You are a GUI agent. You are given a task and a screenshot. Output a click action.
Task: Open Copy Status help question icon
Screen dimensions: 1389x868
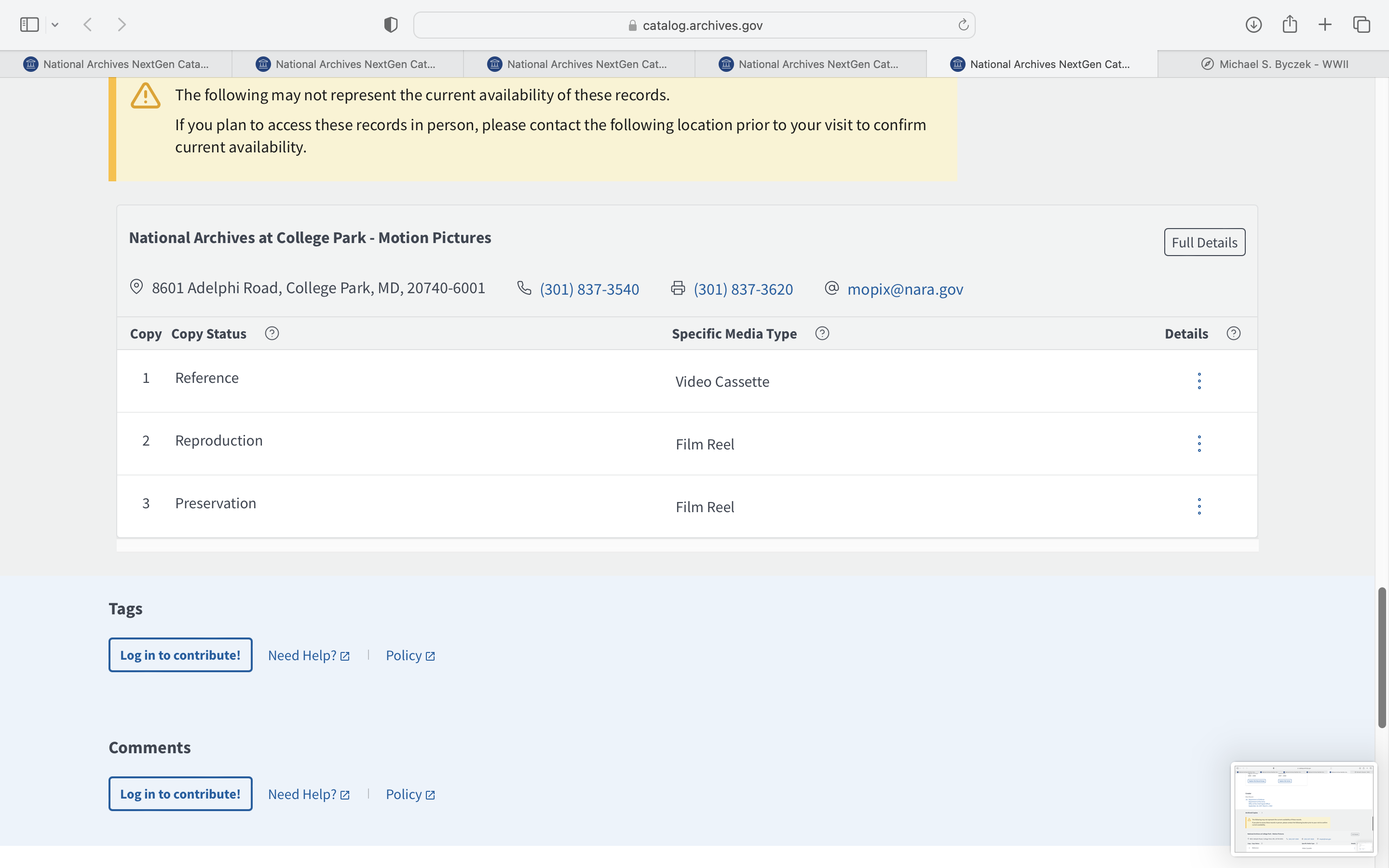272,334
